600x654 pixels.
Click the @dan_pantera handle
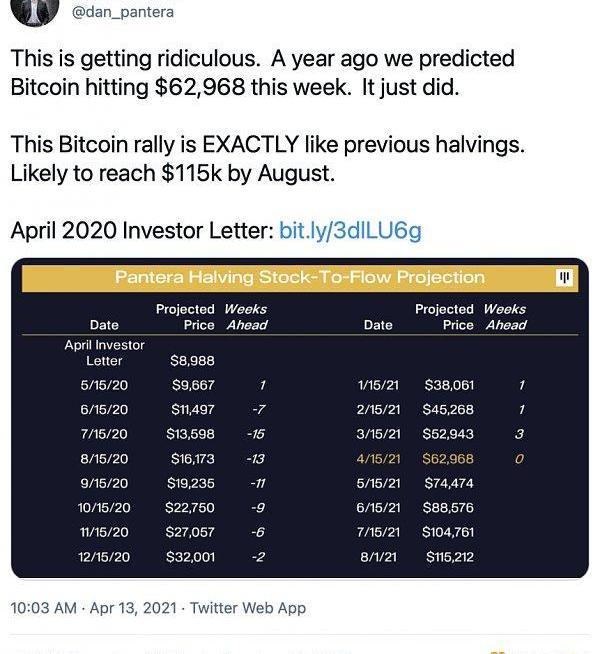[x=123, y=12]
